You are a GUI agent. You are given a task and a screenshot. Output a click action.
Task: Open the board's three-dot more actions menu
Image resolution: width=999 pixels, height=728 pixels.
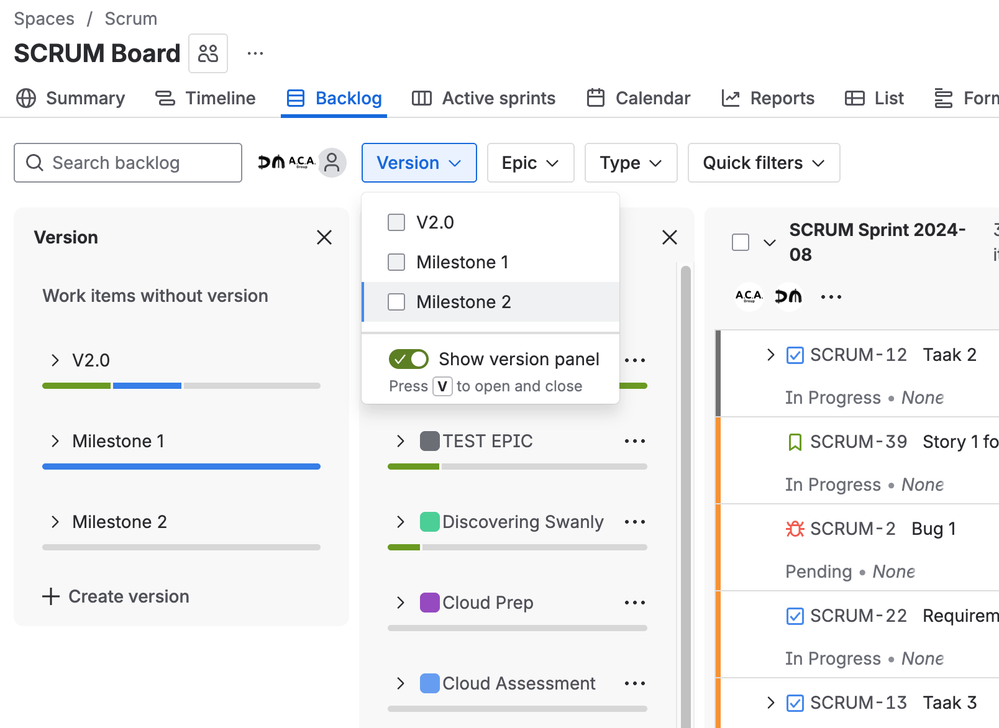click(255, 54)
